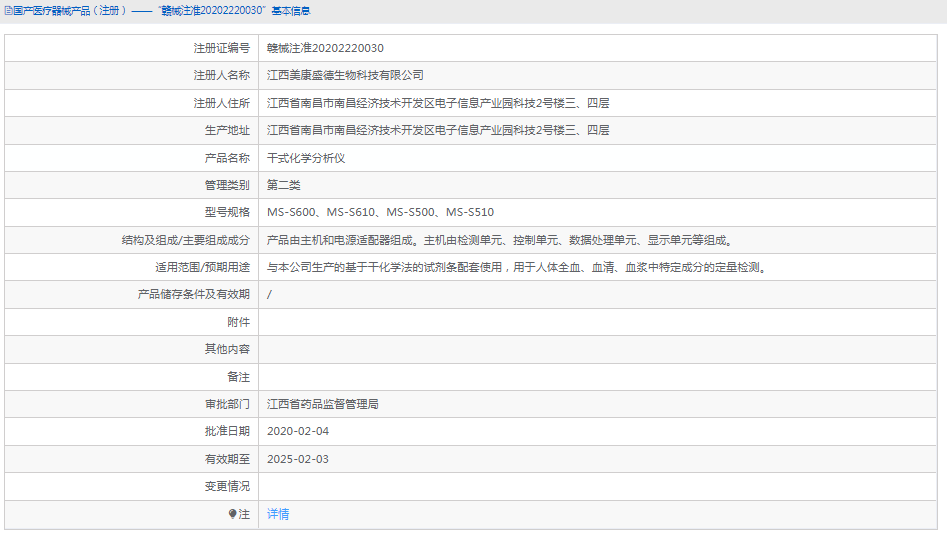Click the 注册证编号 label
Viewport: 947px width, 533px height.
(222, 48)
